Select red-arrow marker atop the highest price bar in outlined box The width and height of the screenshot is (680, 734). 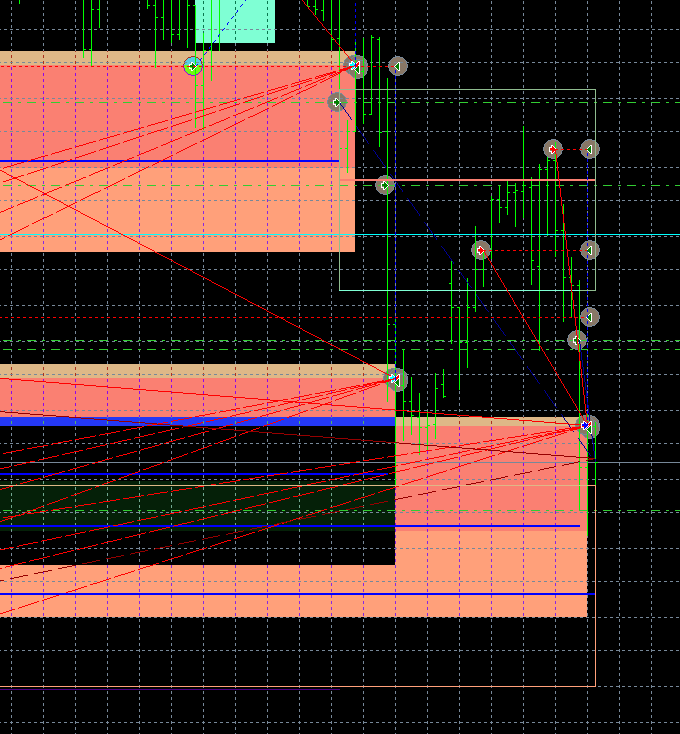(553, 149)
